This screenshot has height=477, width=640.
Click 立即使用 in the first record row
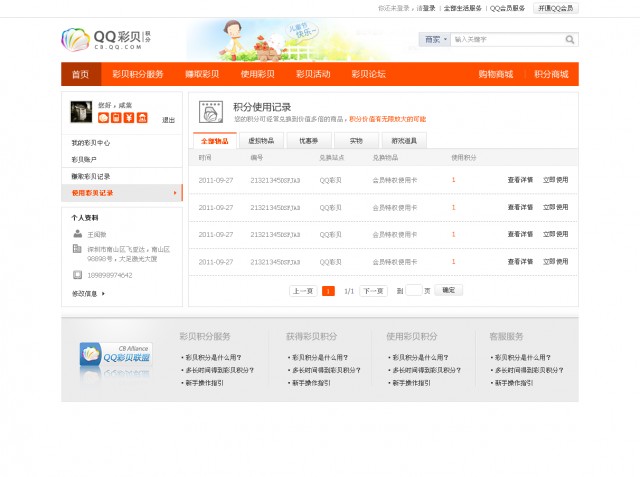point(556,180)
